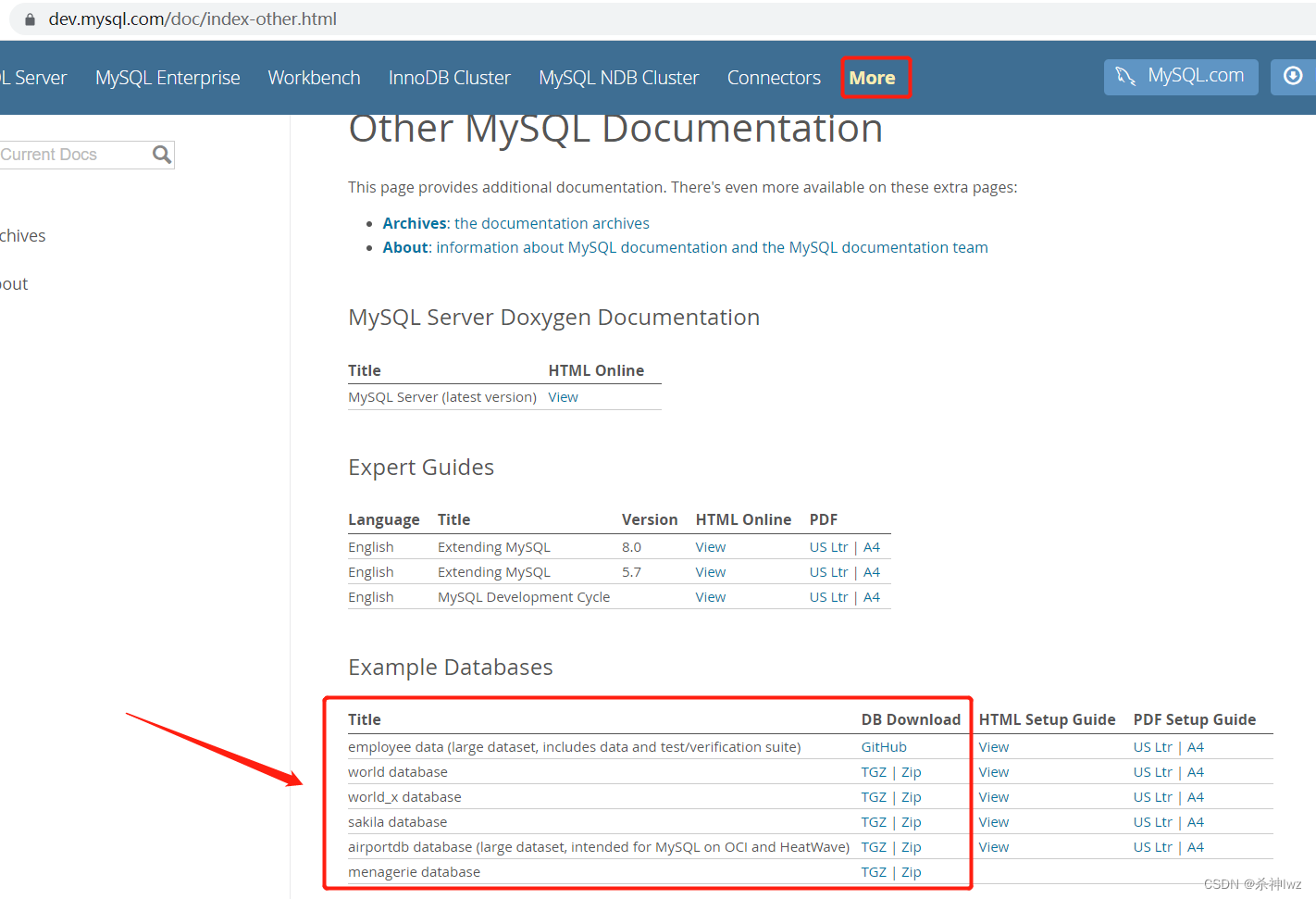Open the More navigation menu

point(875,78)
